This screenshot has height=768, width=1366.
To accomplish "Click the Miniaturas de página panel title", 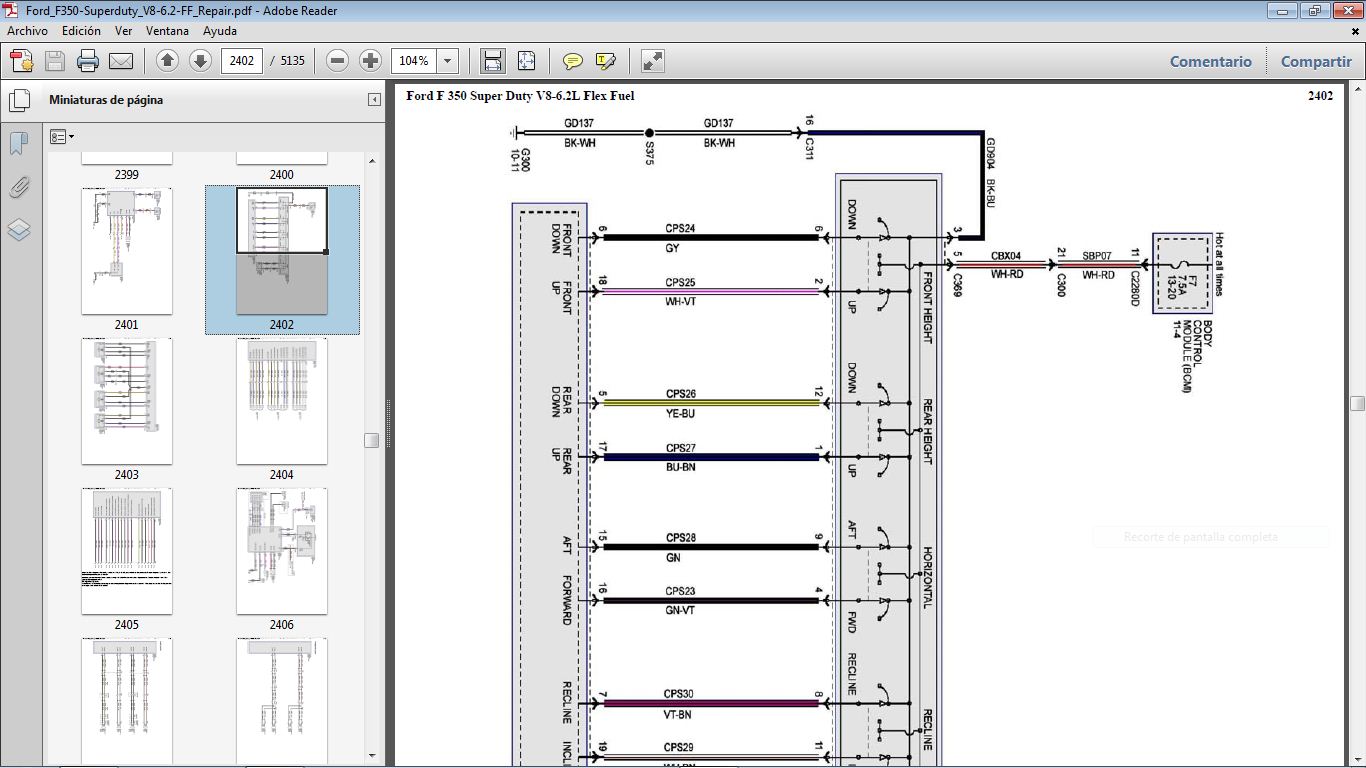I will [106, 100].
